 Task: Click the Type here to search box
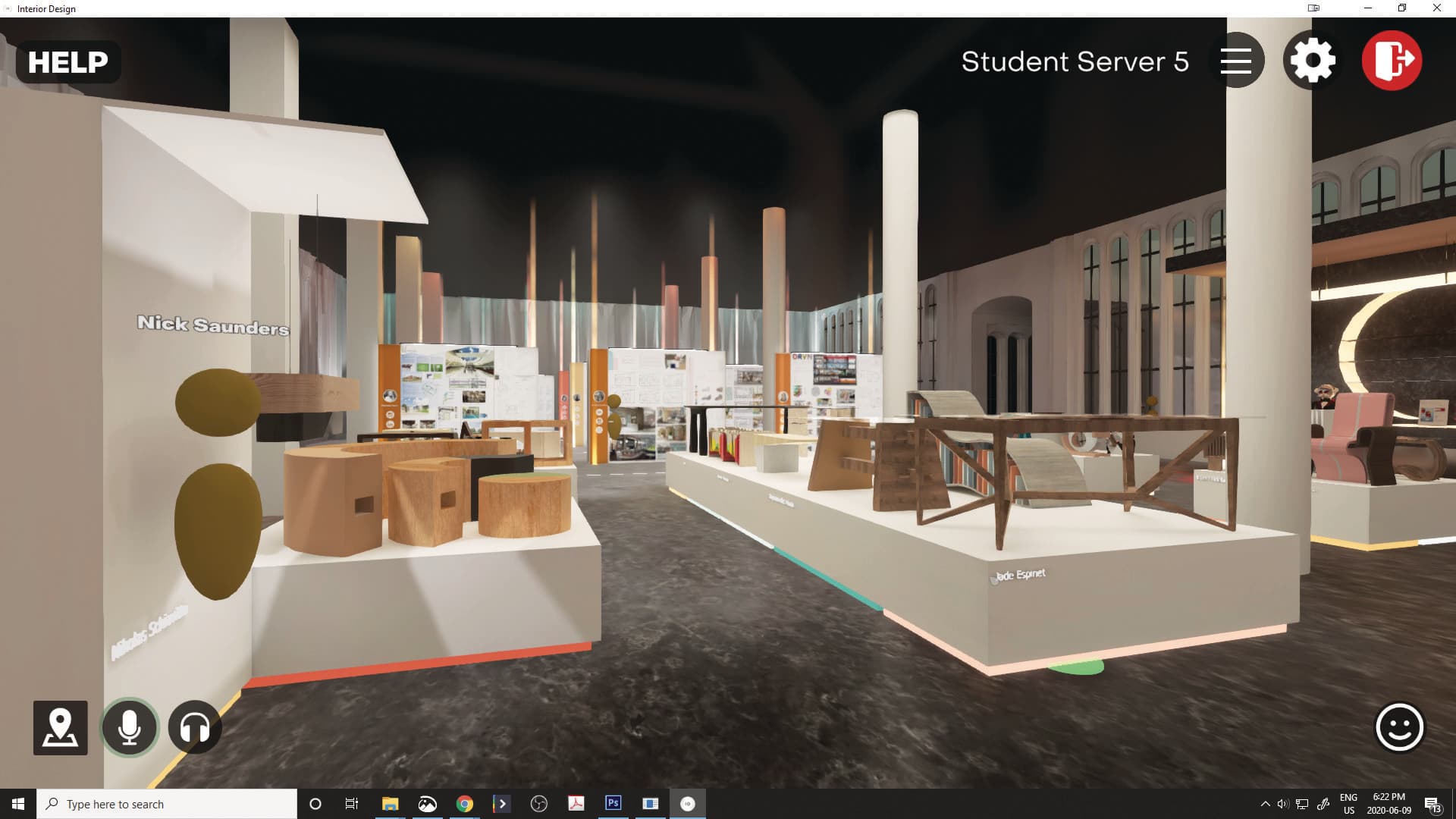(x=167, y=804)
